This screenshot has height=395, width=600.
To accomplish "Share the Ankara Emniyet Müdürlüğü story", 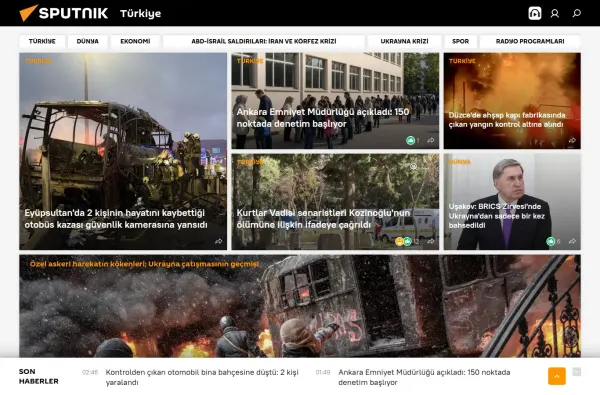I will [430, 140].
